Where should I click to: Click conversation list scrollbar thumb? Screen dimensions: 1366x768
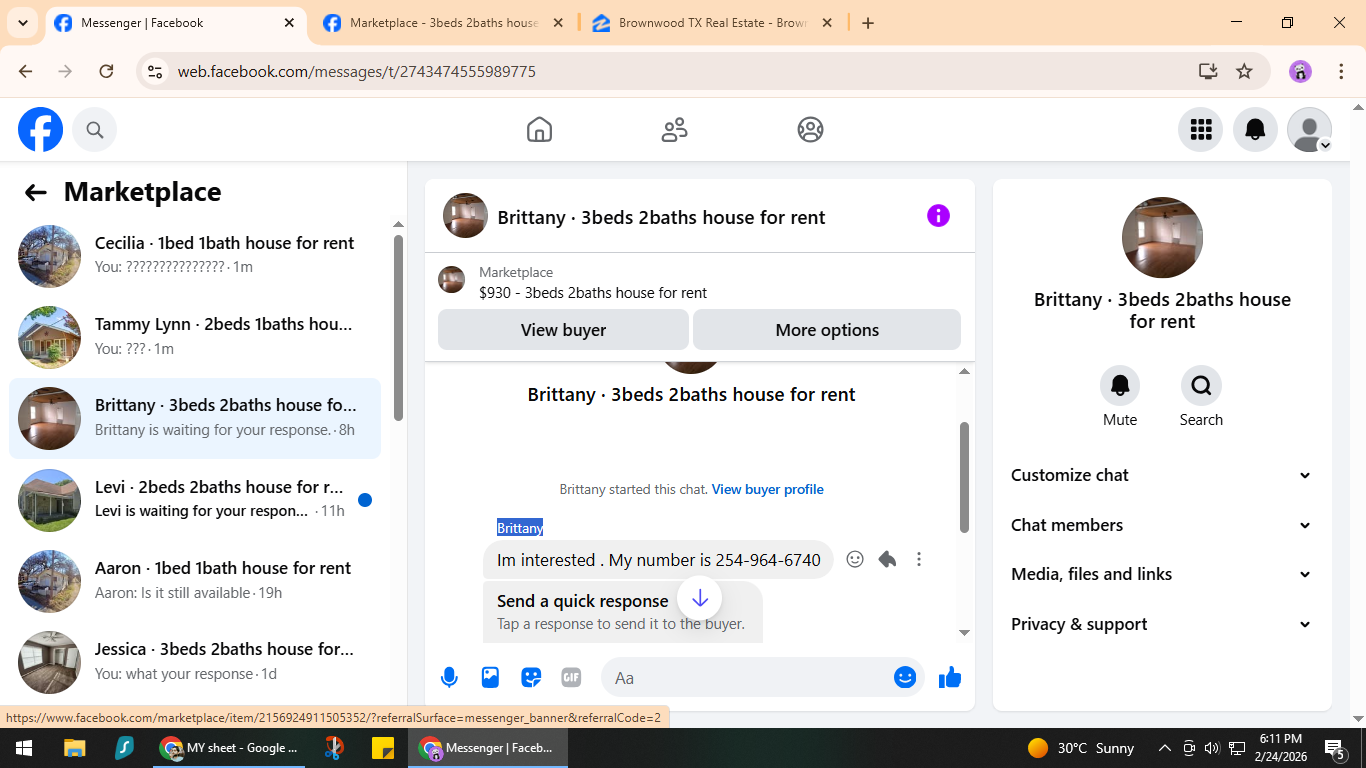[x=398, y=327]
